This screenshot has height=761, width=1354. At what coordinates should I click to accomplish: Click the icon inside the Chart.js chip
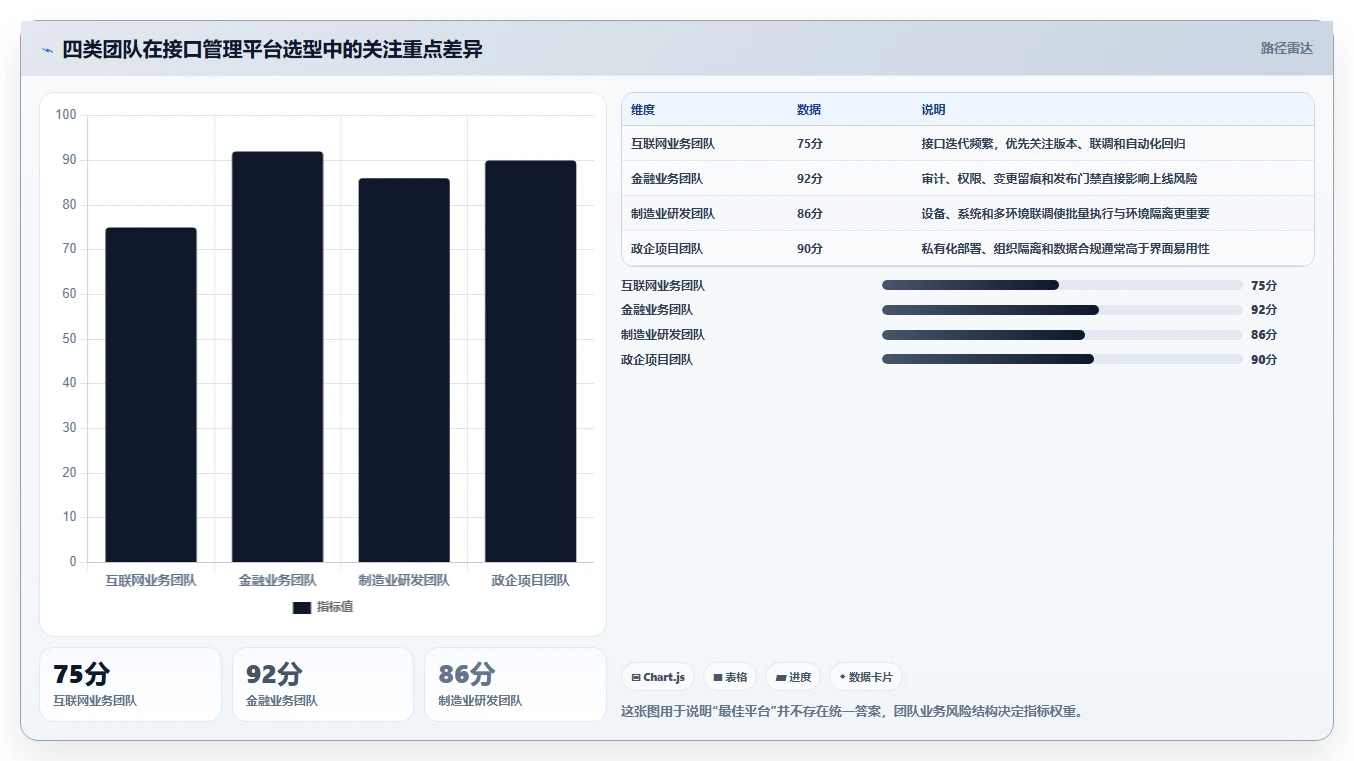click(636, 677)
